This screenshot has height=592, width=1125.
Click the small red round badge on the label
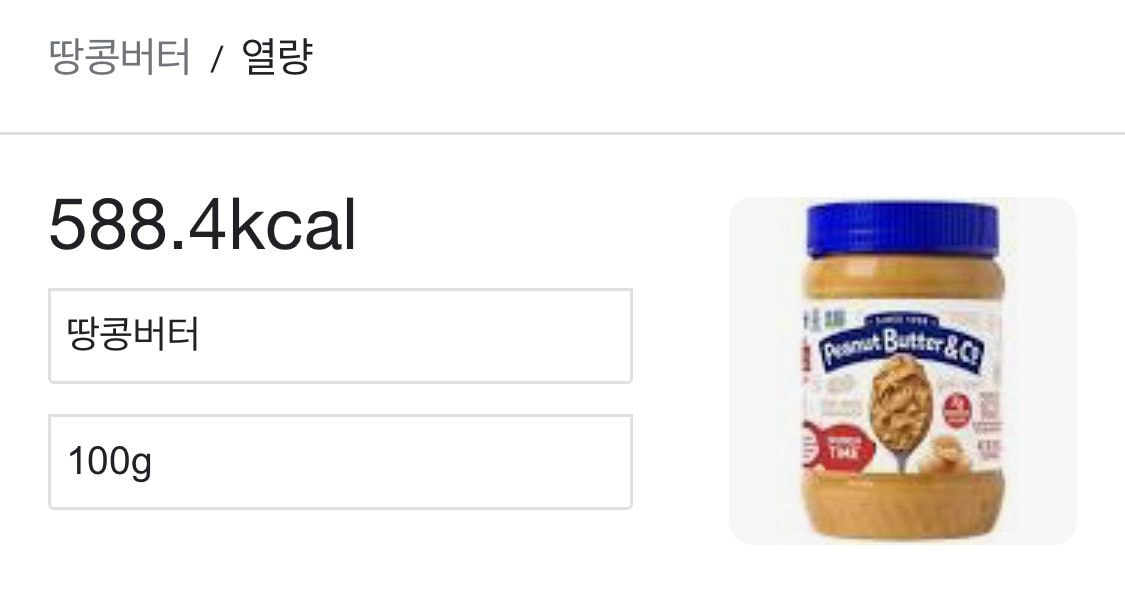click(x=956, y=410)
